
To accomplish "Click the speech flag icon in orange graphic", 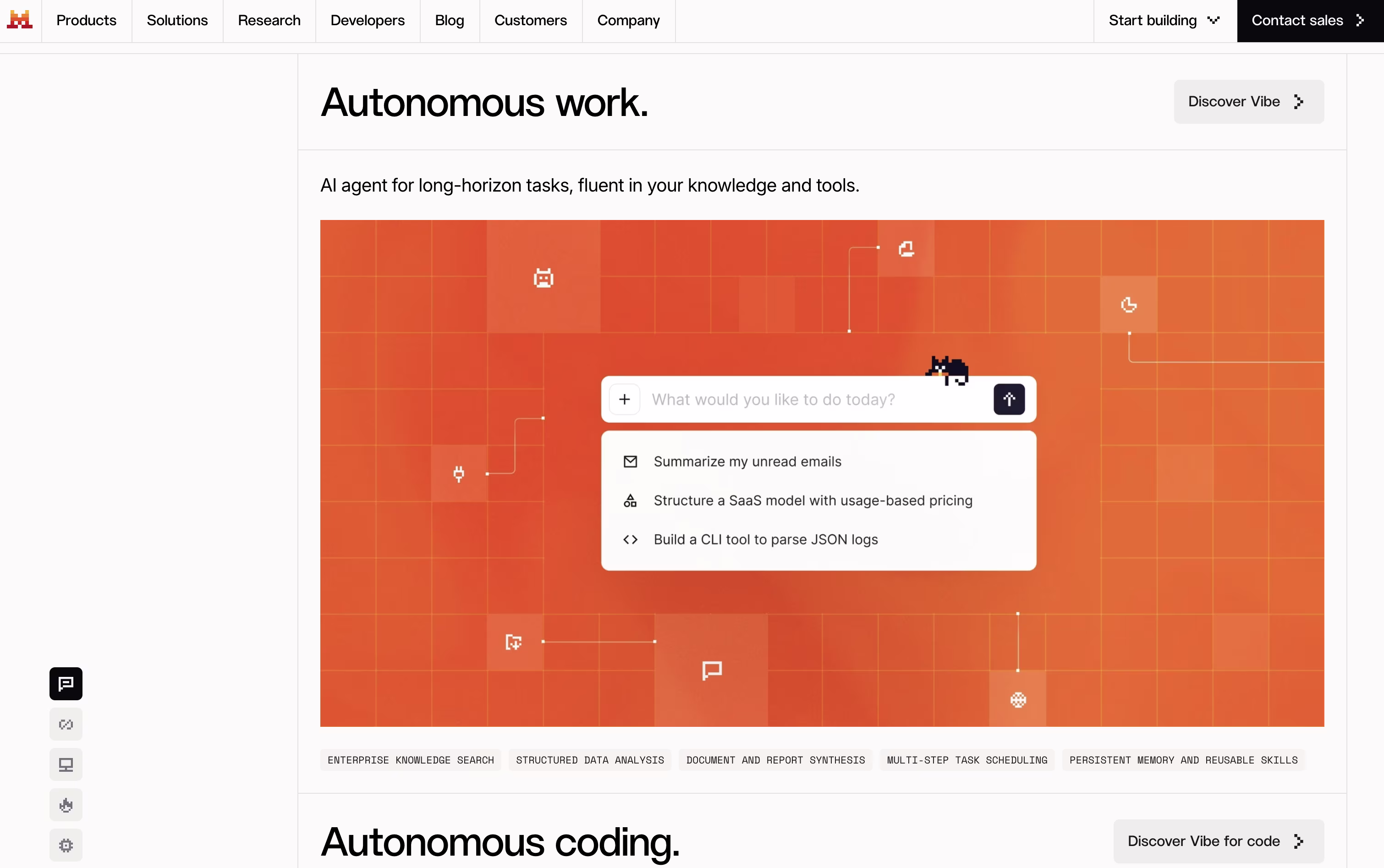I will (x=712, y=670).
